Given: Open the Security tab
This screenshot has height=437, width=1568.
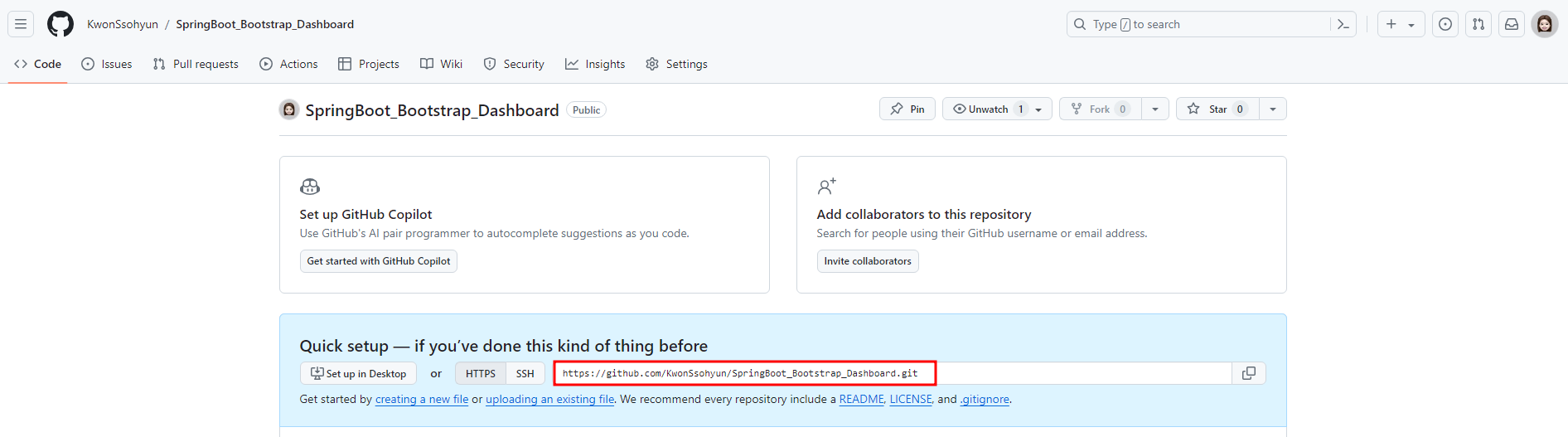Looking at the screenshot, I should 514,64.
